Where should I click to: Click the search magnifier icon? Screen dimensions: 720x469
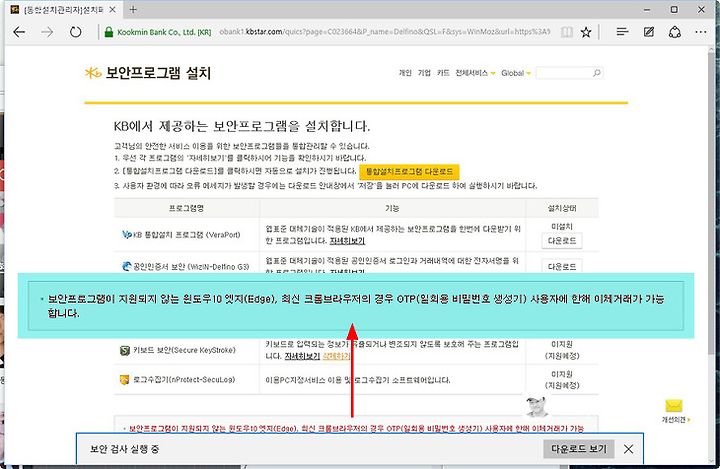[x=596, y=73]
